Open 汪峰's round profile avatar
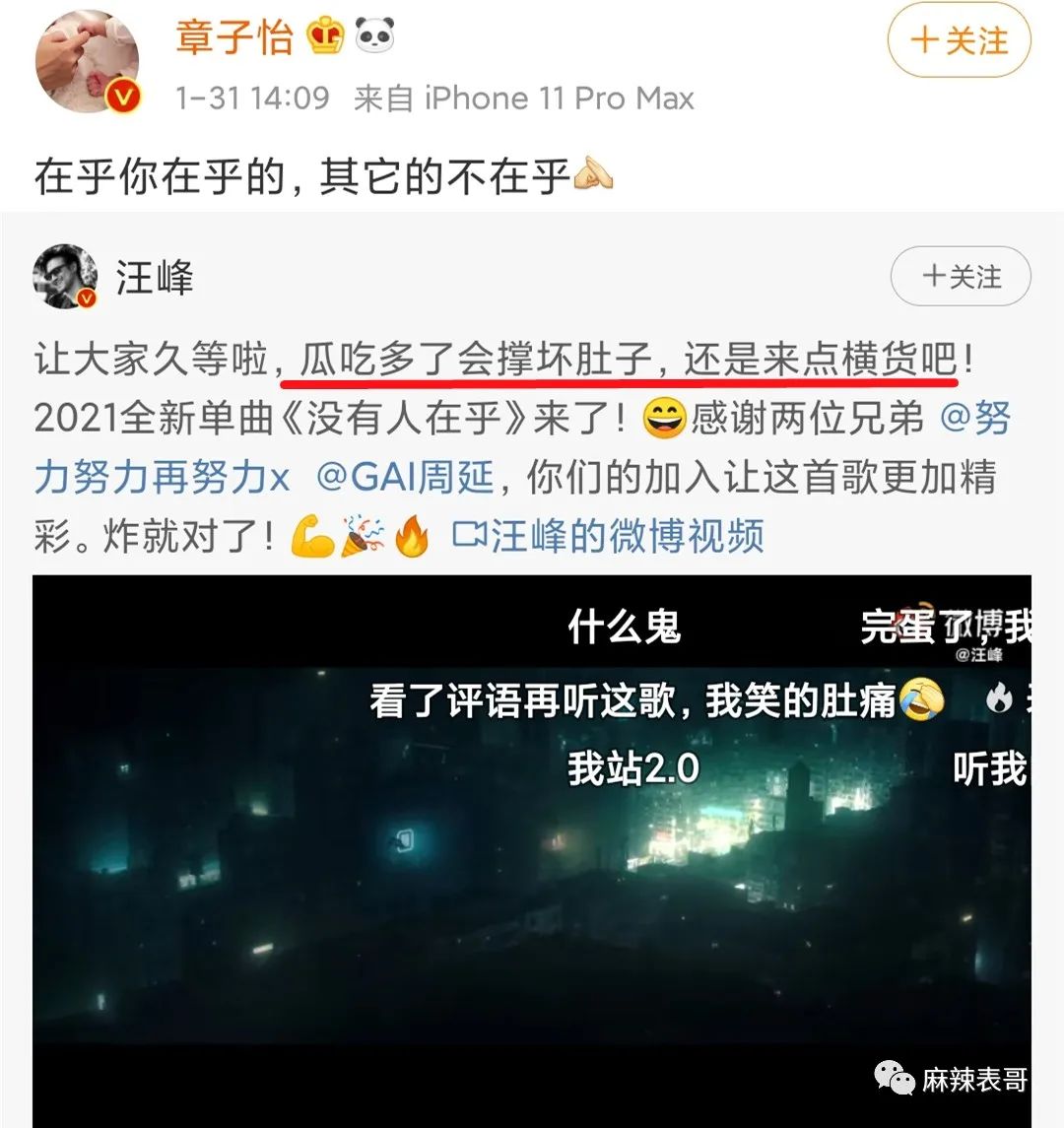The image size is (1064, 1128). click(65, 277)
